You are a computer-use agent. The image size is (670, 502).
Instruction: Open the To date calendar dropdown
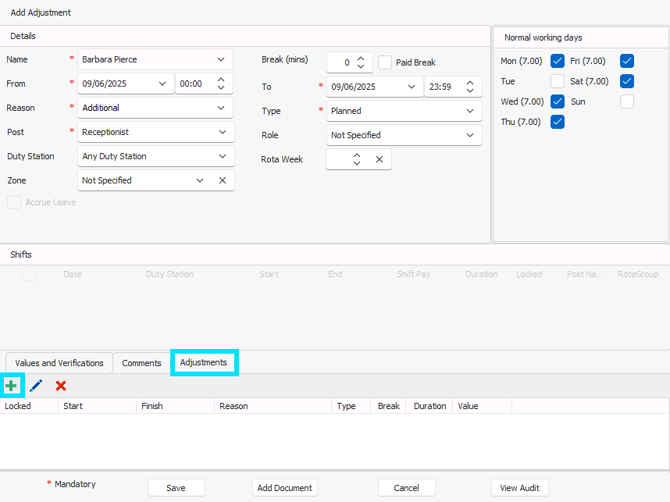(x=411, y=87)
